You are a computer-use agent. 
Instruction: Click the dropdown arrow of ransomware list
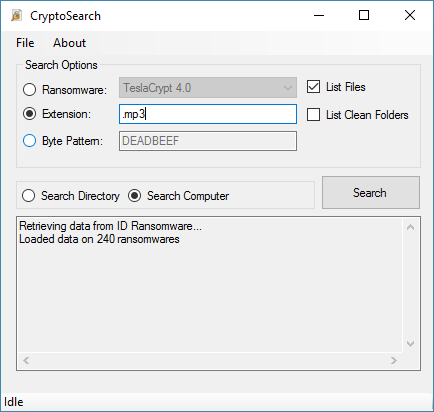[288, 88]
